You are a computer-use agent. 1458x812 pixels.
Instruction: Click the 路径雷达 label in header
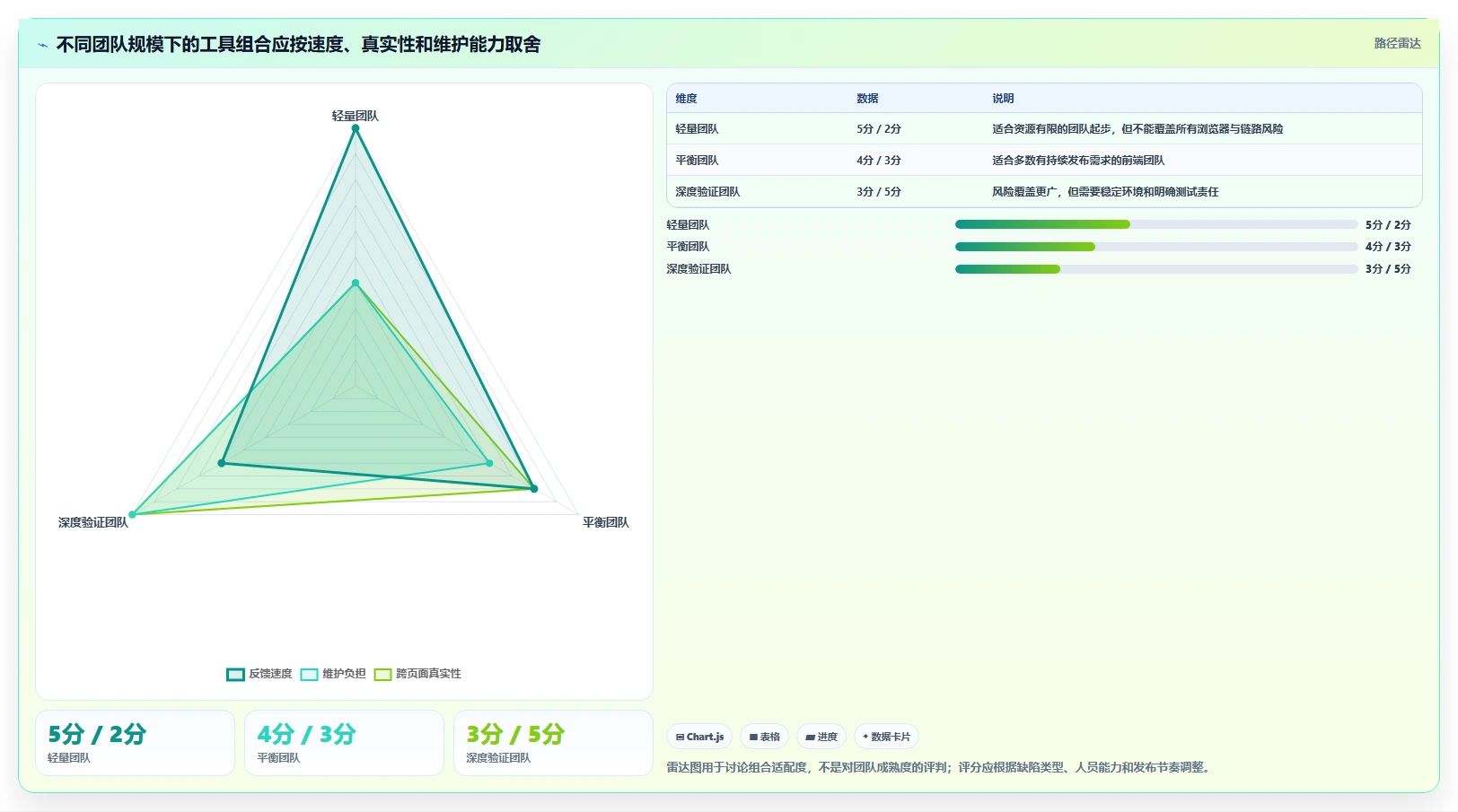coord(1397,43)
